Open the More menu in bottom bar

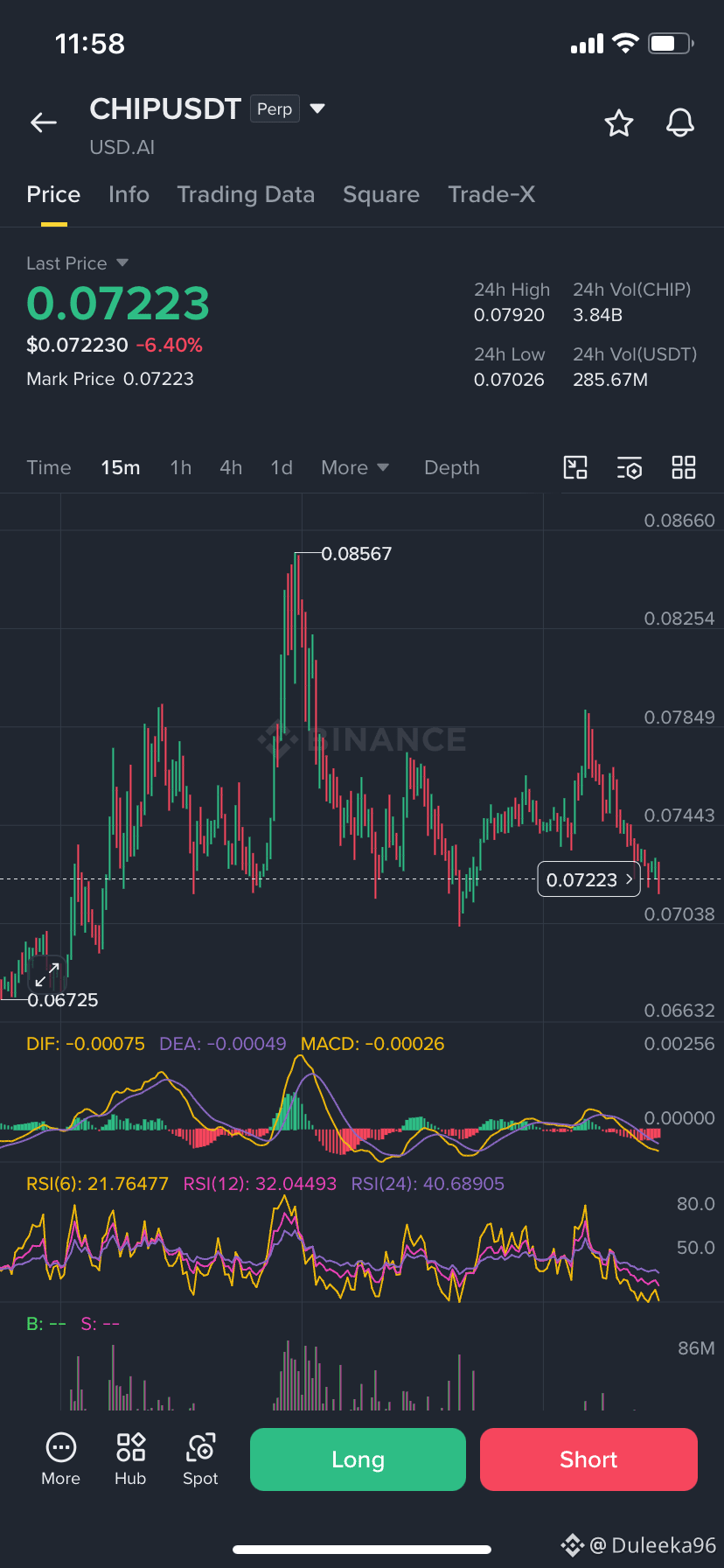point(61,1459)
